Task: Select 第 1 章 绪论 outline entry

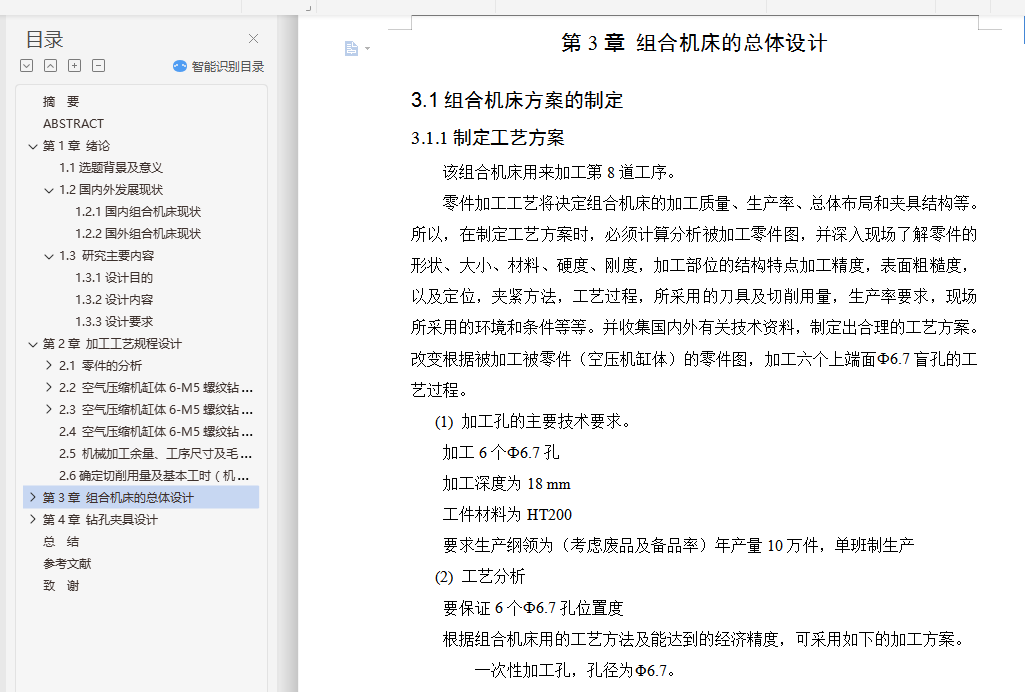Action: [76, 146]
